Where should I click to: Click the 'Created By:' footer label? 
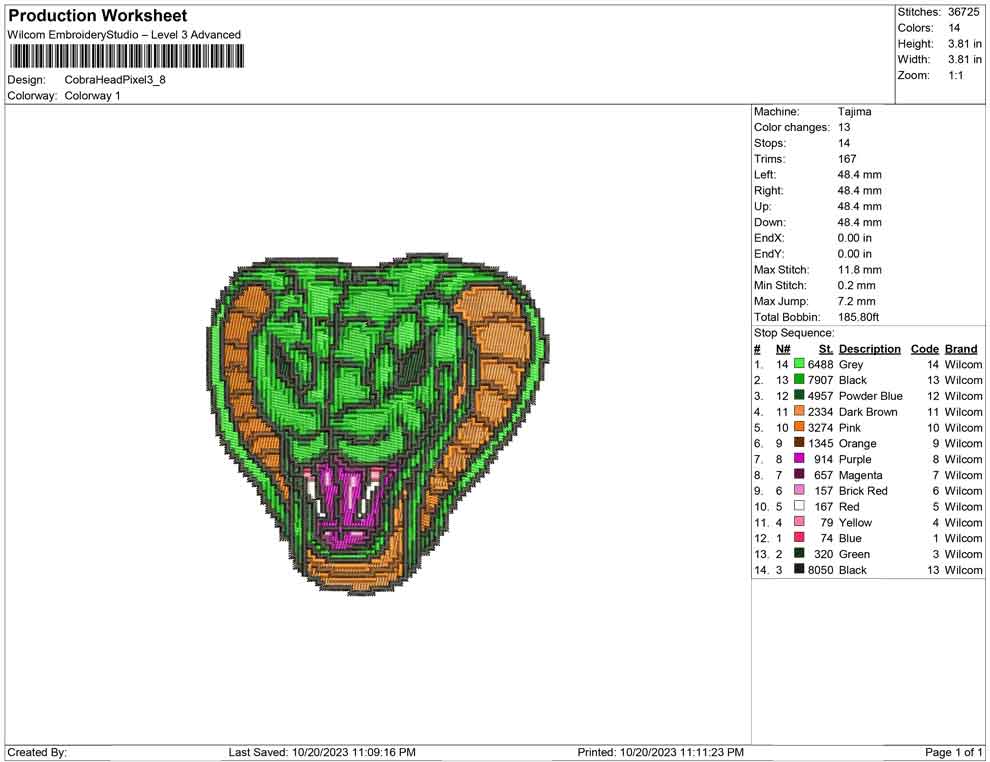[37, 752]
